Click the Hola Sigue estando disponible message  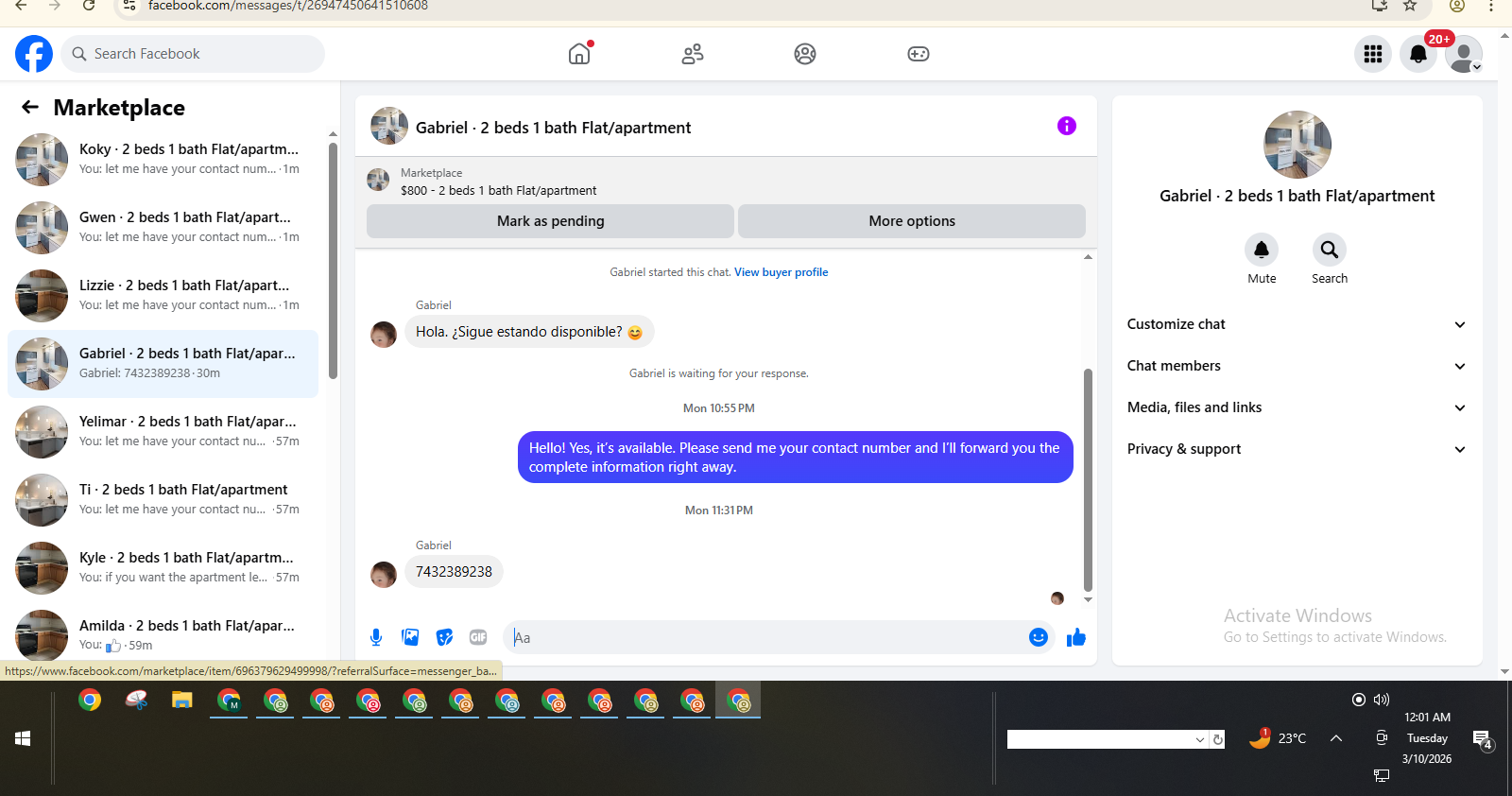coord(529,332)
